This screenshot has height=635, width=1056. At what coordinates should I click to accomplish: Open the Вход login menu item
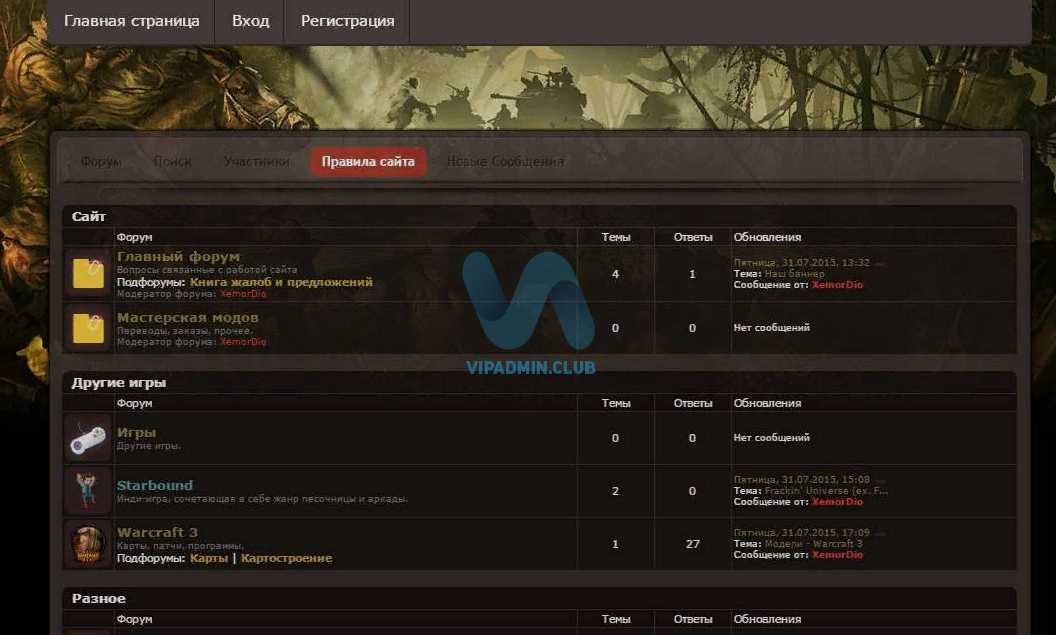pyautogui.click(x=251, y=21)
